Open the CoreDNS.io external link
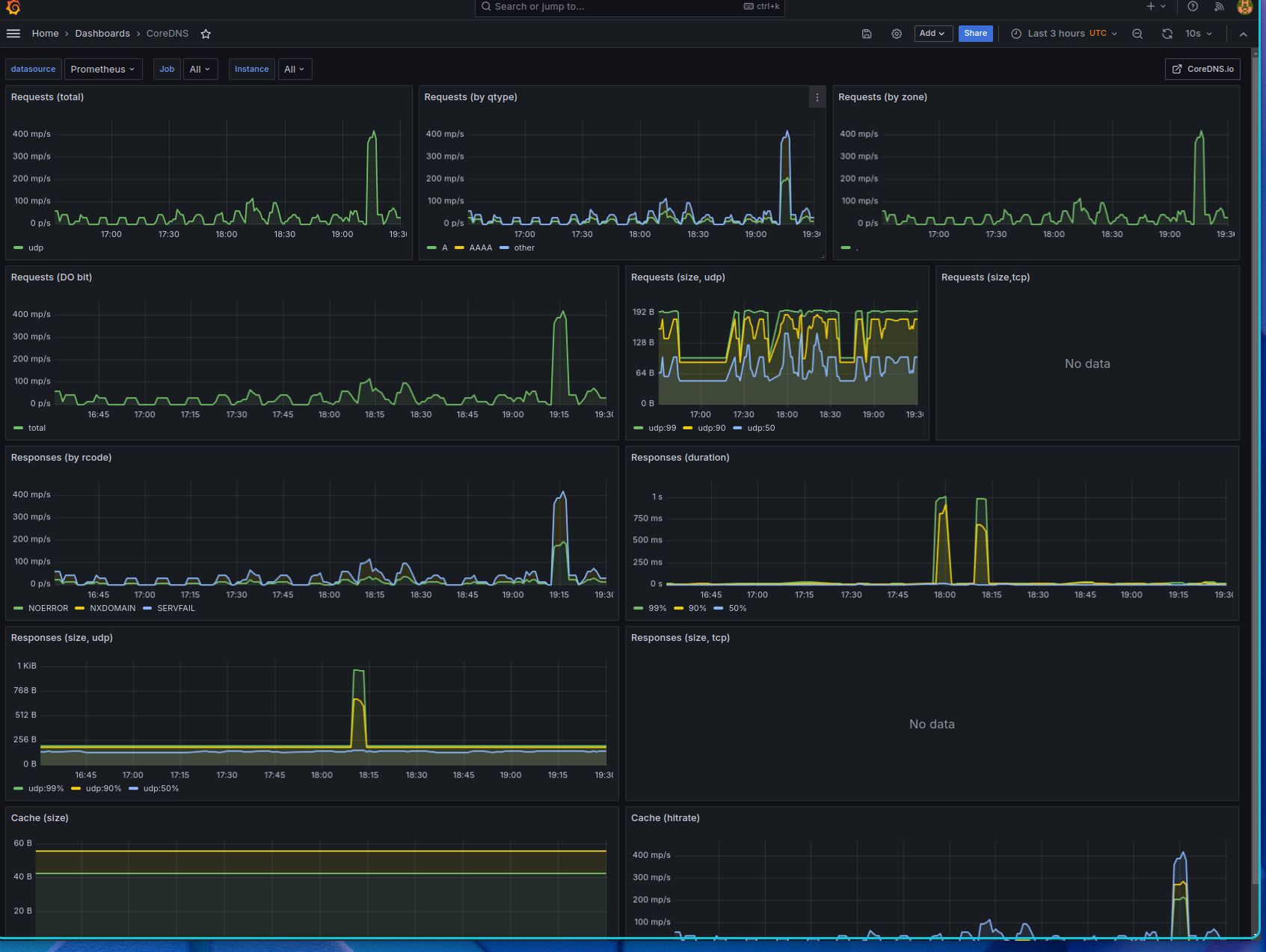This screenshot has height=952, width=1266. (1202, 69)
